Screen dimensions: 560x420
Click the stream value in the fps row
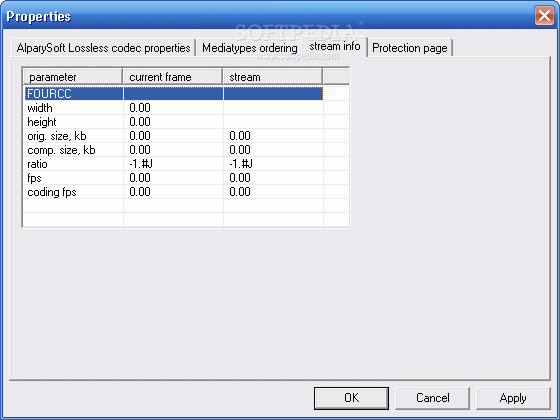point(240,178)
